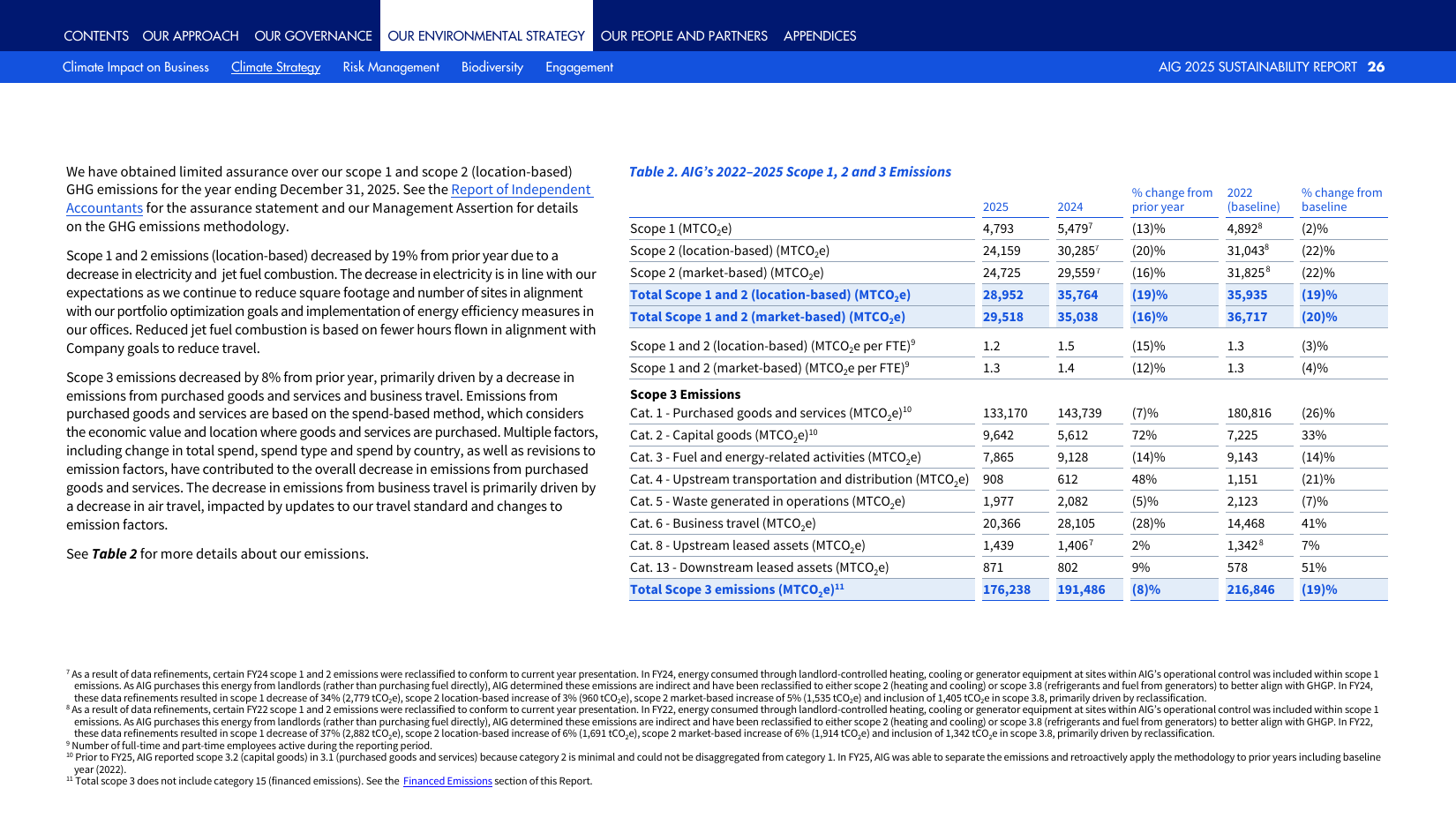Select Cat. 8 Upstream leased assets label
The width and height of the screenshot is (1456, 818).
click(747, 546)
